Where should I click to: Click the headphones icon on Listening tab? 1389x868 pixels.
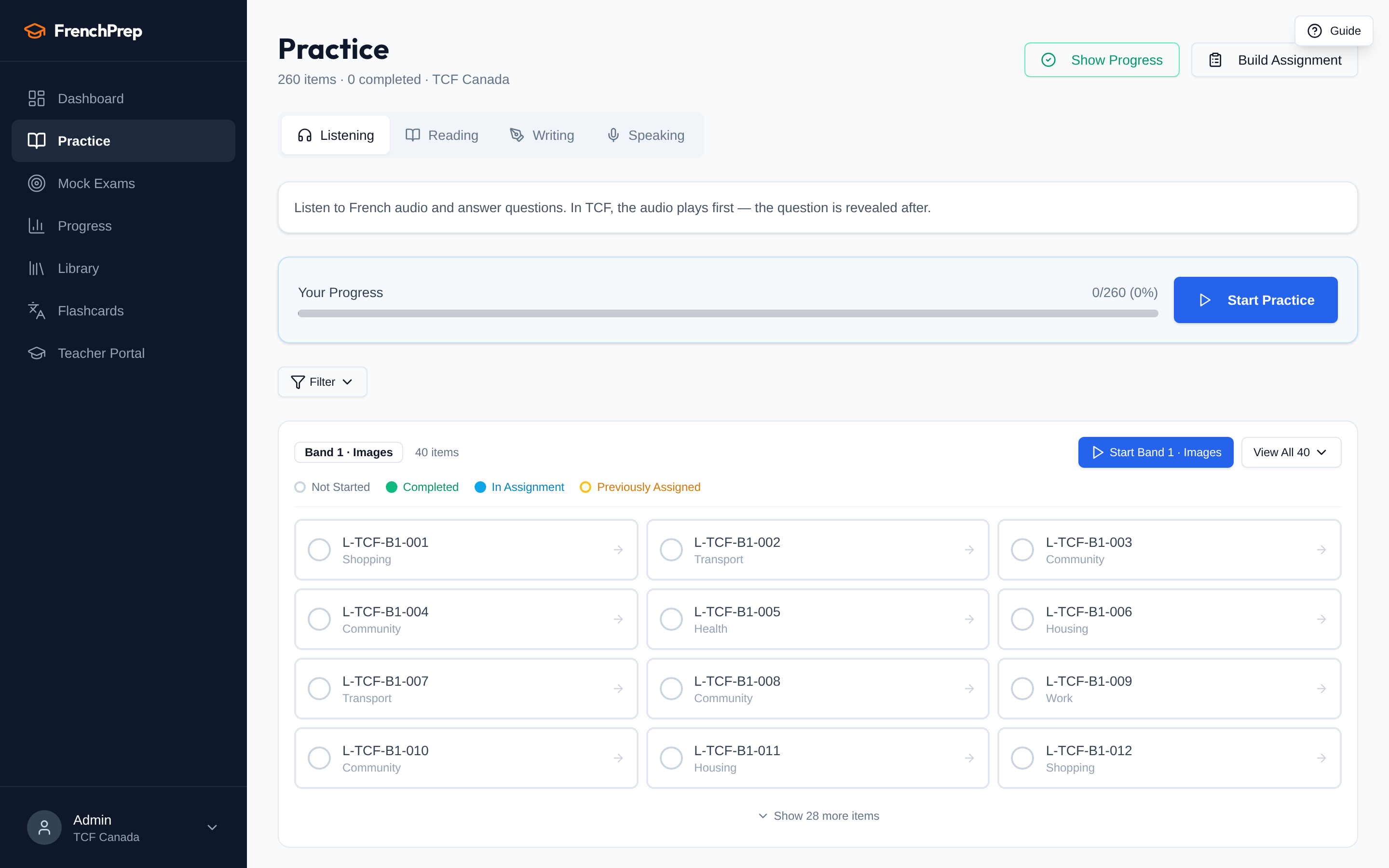click(304, 136)
